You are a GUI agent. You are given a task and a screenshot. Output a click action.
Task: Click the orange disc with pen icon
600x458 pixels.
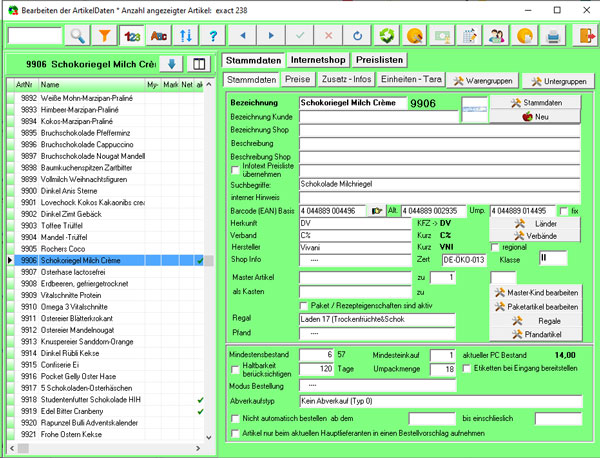414,36
